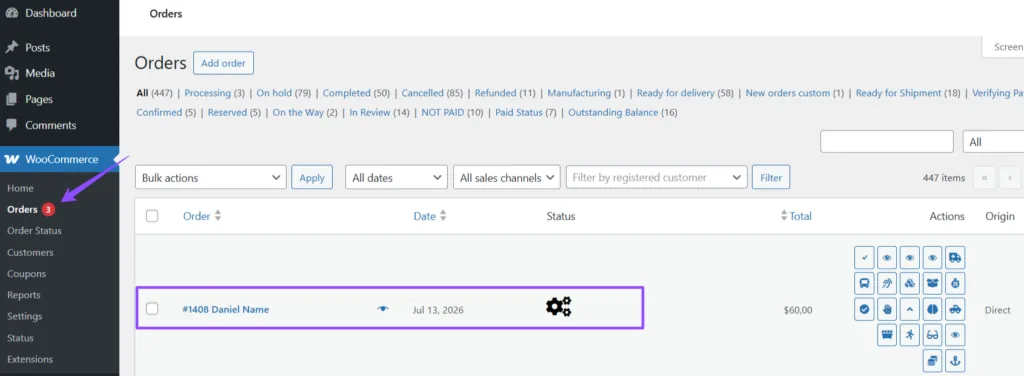Open the Filter by registered customer dropdown

coord(656,177)
